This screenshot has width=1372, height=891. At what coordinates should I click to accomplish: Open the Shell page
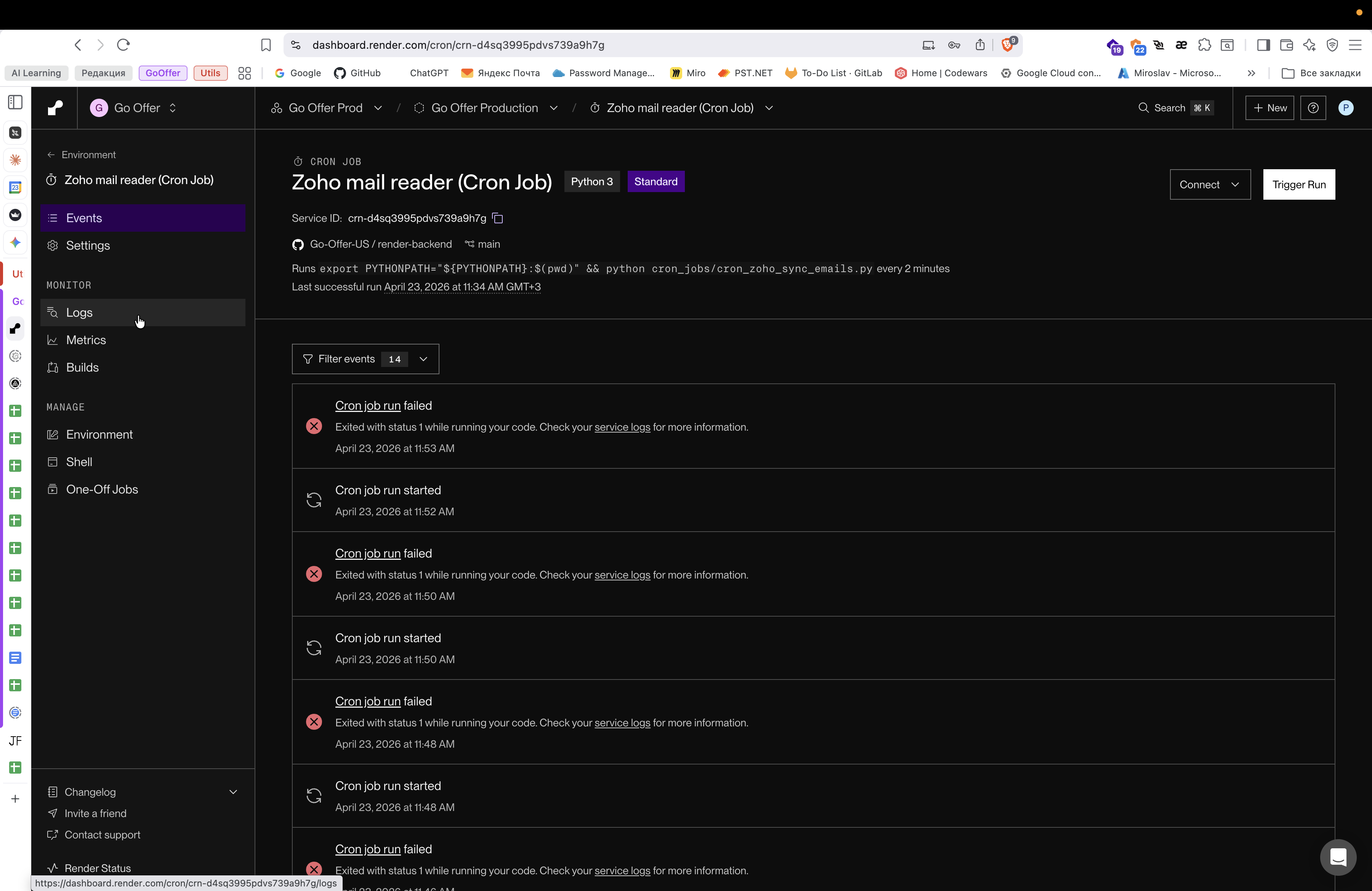pyautogui.click(x=79, y=462)
